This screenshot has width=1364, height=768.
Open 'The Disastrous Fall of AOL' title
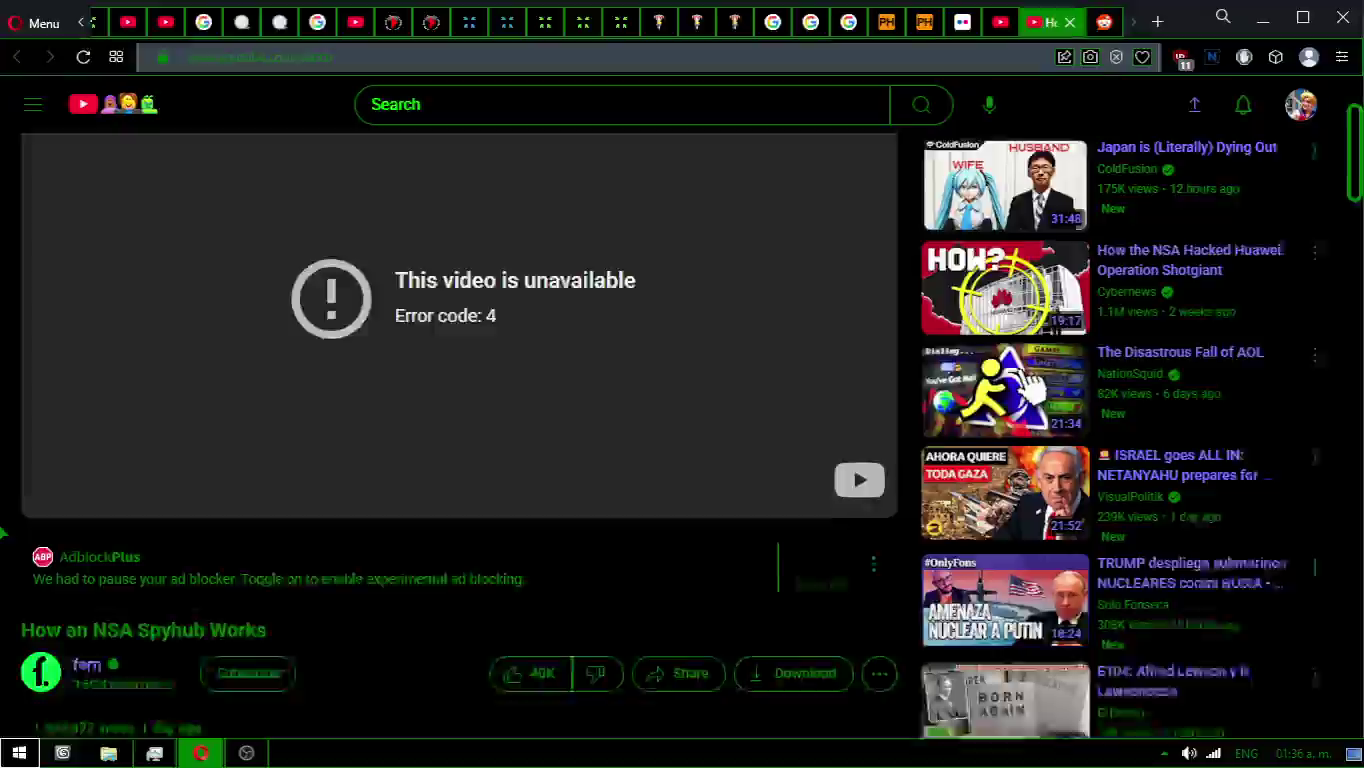click(1180, 352)
